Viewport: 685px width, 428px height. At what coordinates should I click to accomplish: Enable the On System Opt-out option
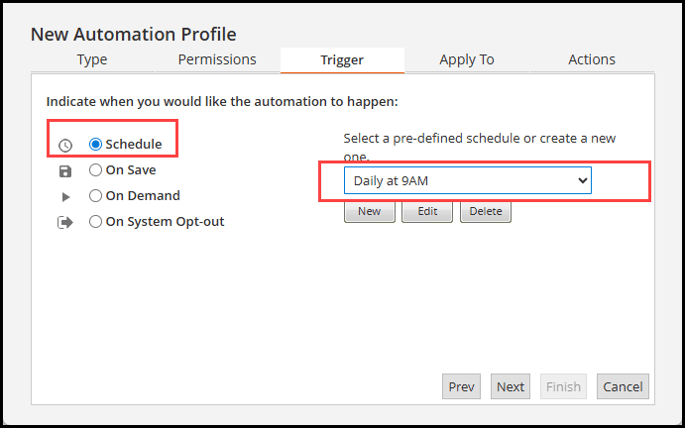pos(95,221)
